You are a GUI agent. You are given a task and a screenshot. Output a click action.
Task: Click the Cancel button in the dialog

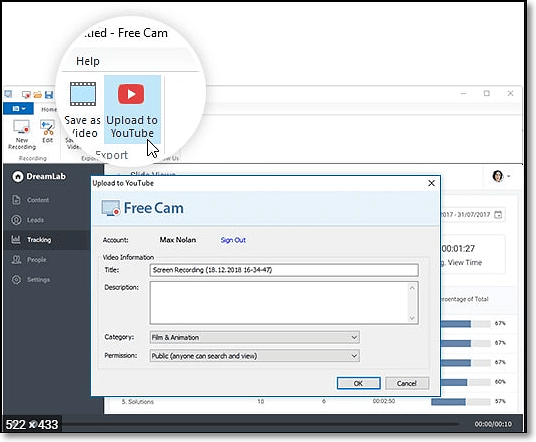coord(407,383)
